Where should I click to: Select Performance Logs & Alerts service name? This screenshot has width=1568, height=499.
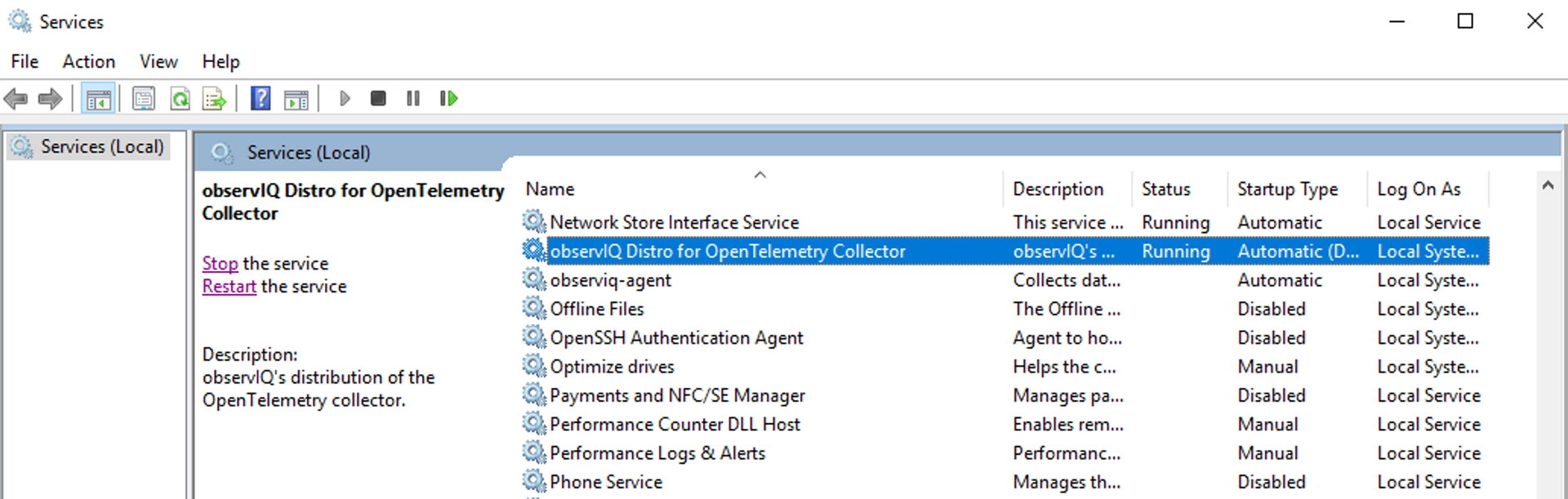658,453
